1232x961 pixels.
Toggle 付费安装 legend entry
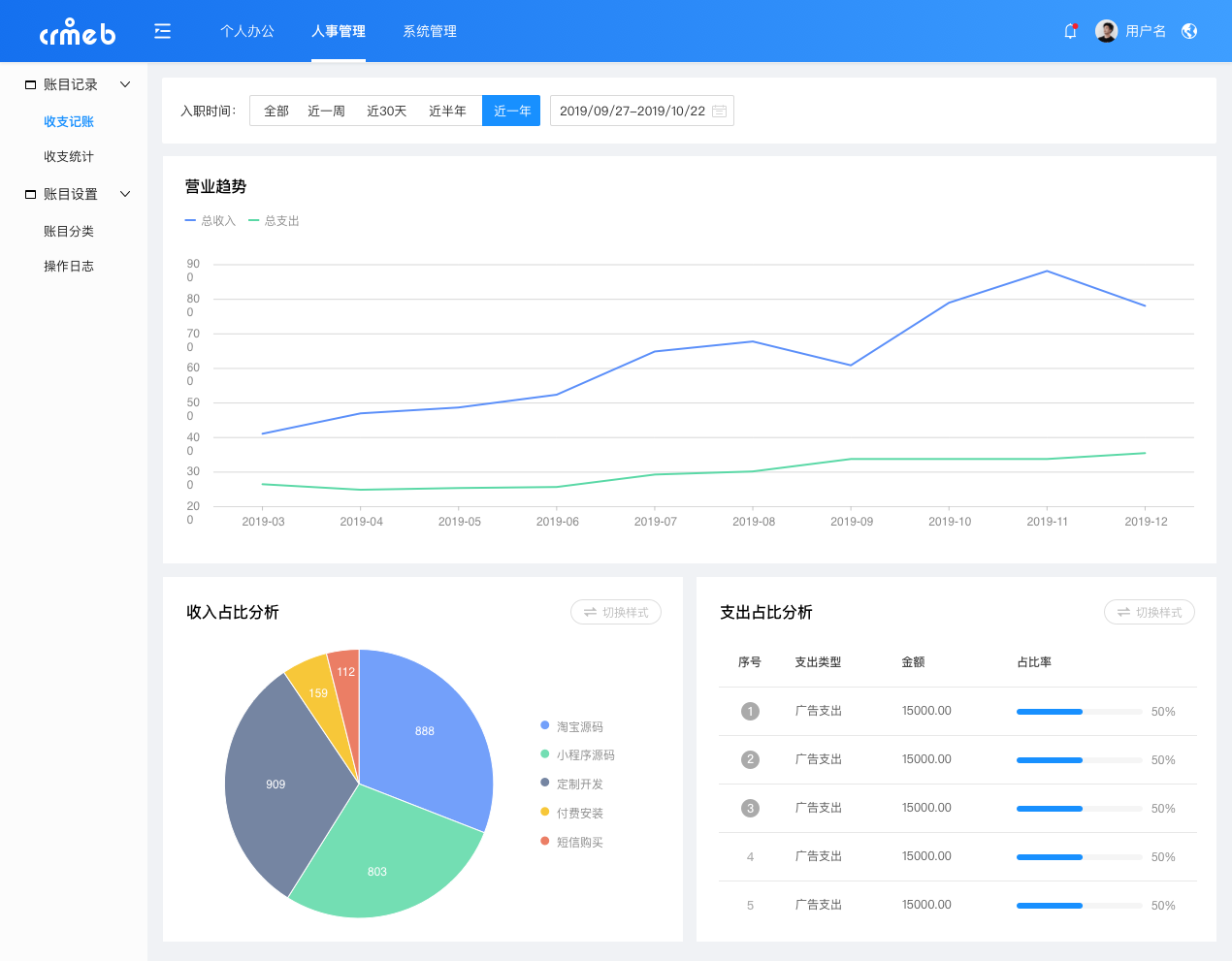tap(572, 814)
